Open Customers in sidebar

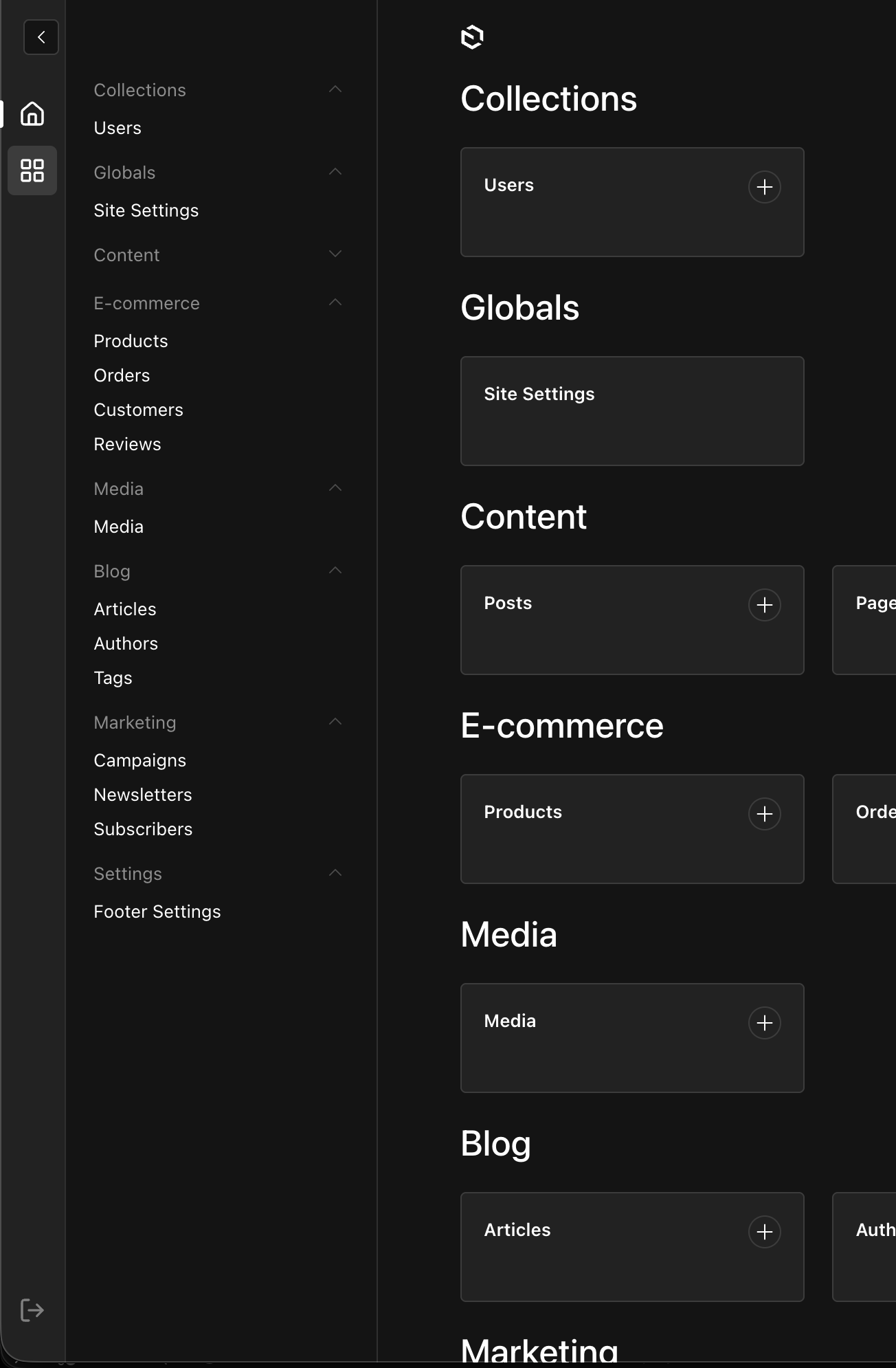pos(138,410)
